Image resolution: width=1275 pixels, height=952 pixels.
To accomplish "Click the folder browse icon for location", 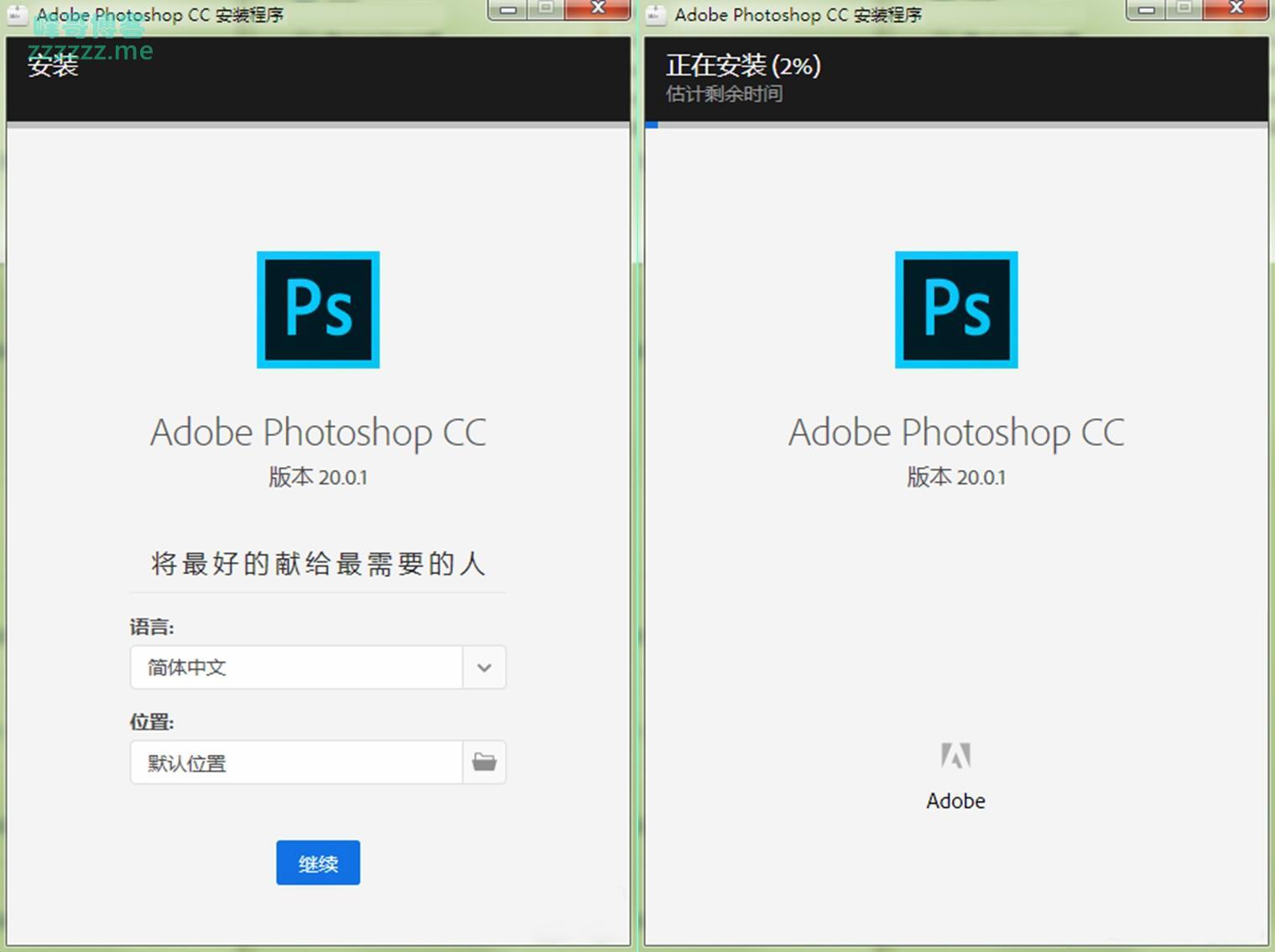I will click(484, 762).
